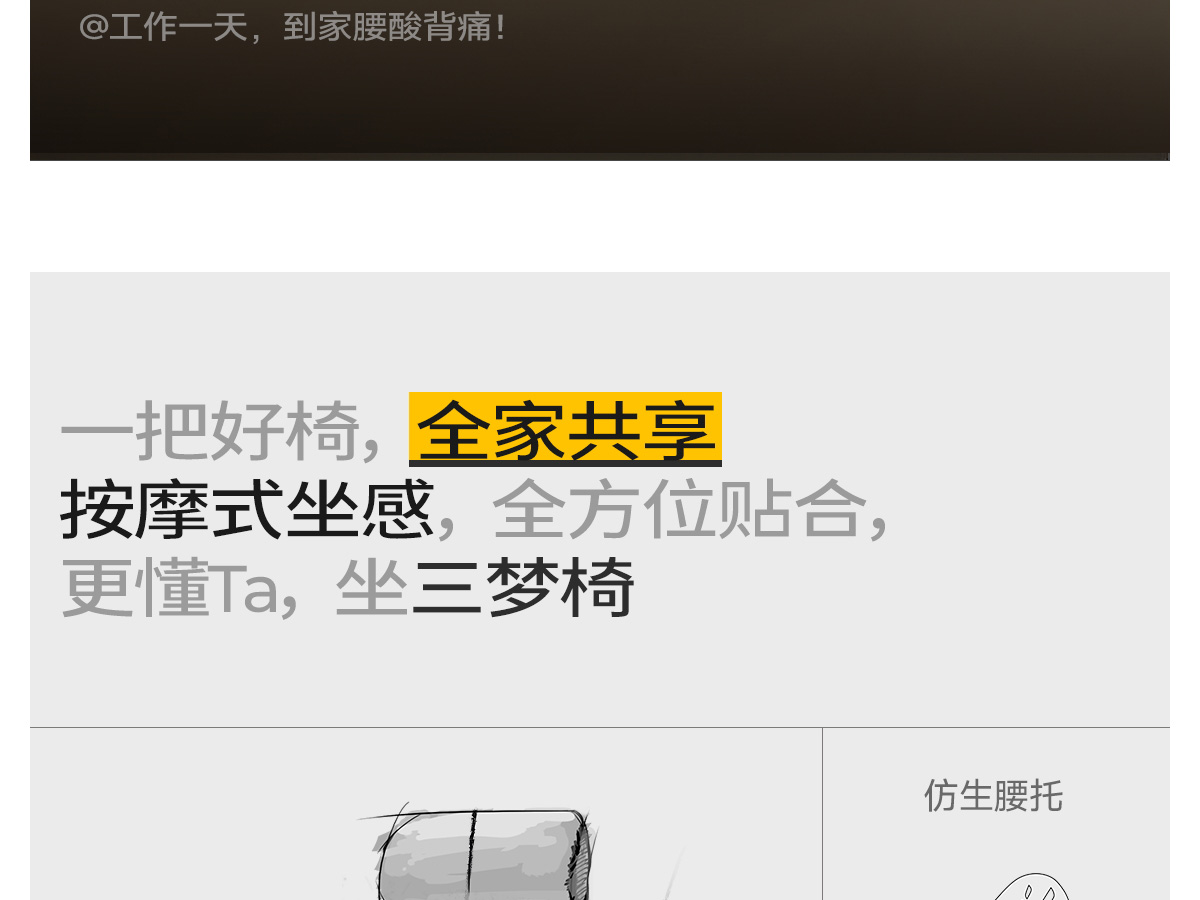Click the gray 全方位贴合 text
This screenshot has height=900, width=1200.
(678, 510)
